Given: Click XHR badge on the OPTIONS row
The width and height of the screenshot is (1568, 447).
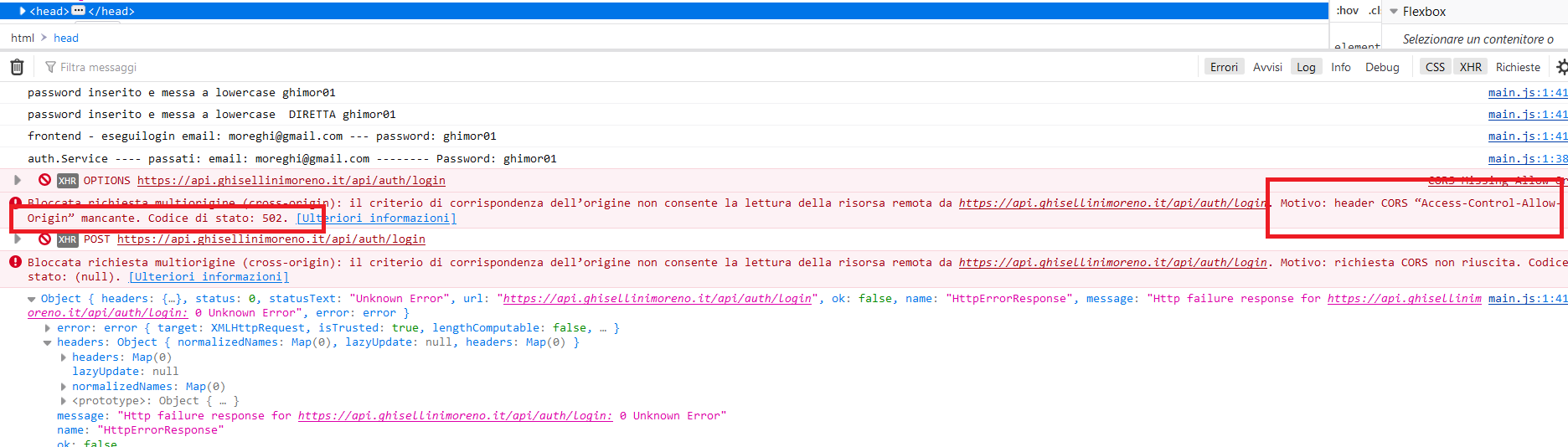Looking at the screenshot, I should (x=67, y=181).
